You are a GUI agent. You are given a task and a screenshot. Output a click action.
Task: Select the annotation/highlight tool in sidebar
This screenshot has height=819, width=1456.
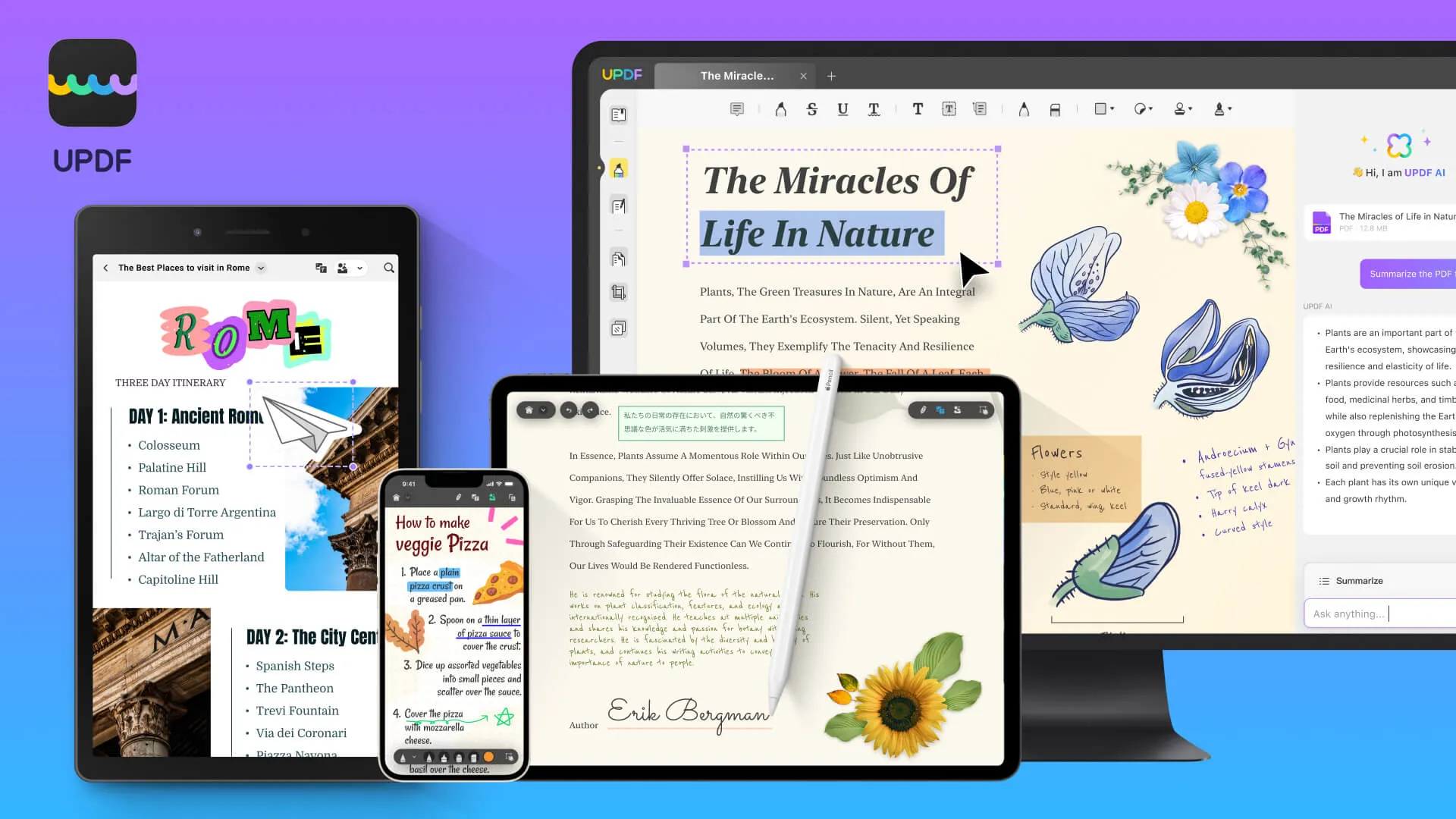point(618,169)
